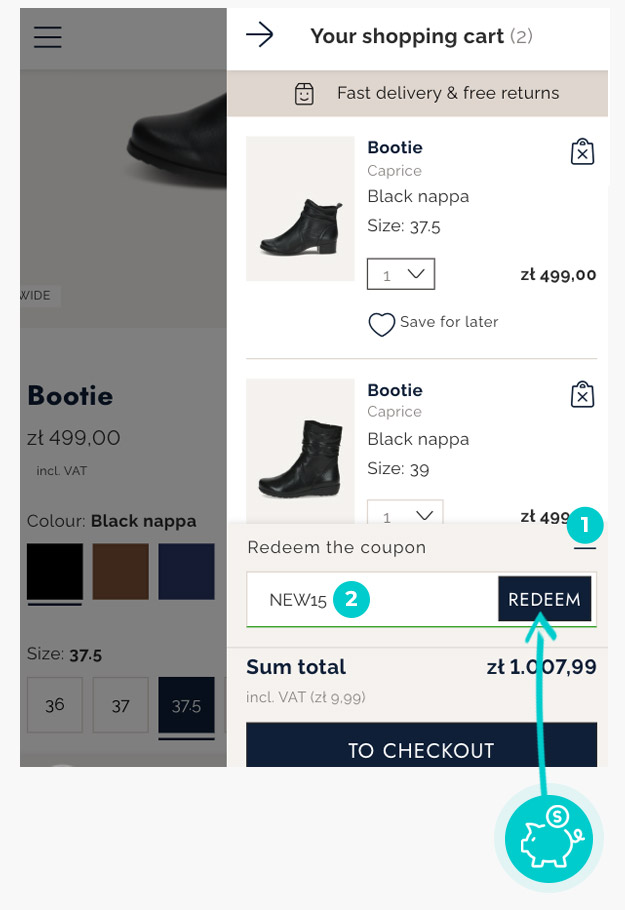Image resolution: width=625 pixels, height=910 pixels.
Task: Remove second Bootie size 39 from cart
Action: (x=582, y=394)
